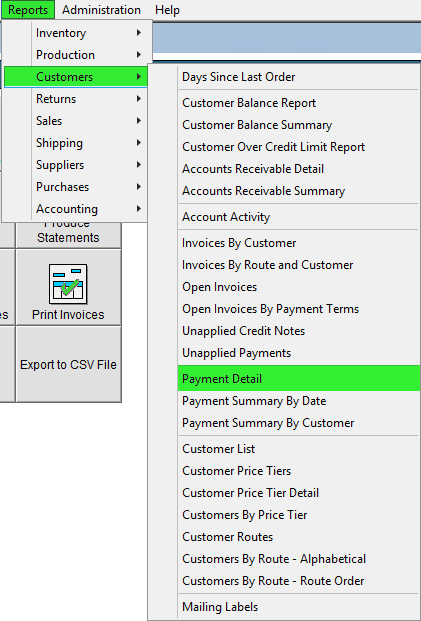Expand the Accounting reports submenu
Screen dimensions: 421x621
[x=76, y=209]
